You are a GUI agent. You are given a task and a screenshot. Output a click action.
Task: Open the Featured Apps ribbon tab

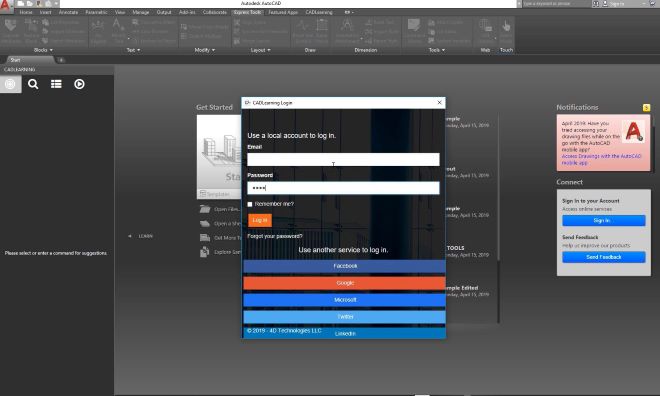283,13
